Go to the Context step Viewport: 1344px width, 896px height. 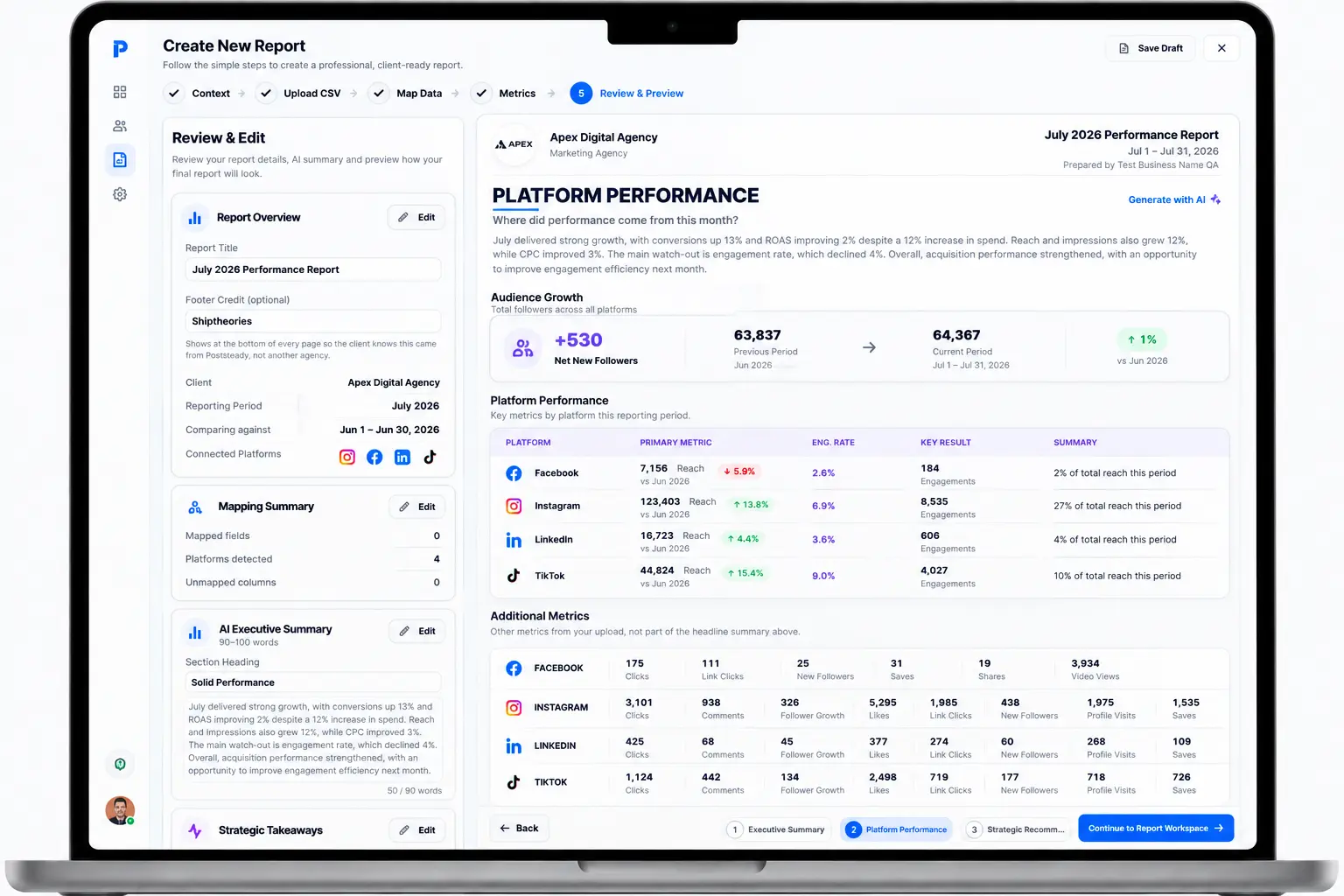199,94
